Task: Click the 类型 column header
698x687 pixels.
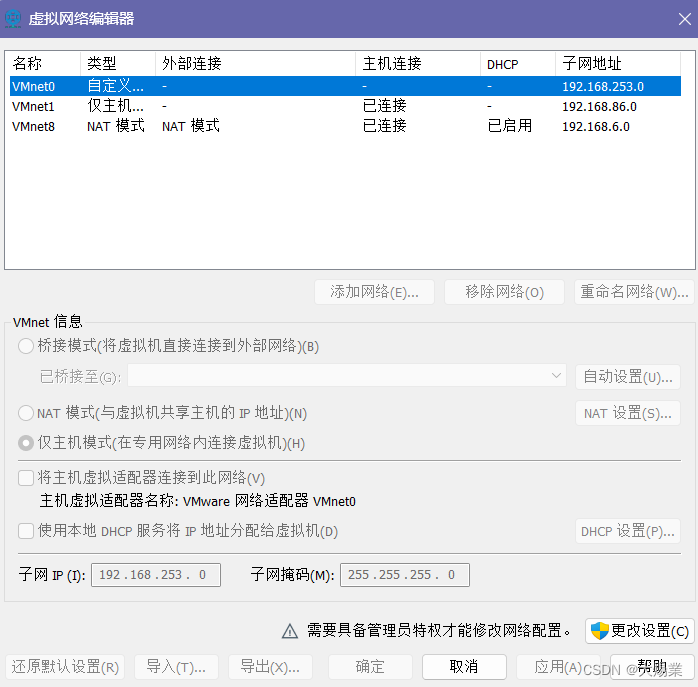Action: (x=118, y=64)
